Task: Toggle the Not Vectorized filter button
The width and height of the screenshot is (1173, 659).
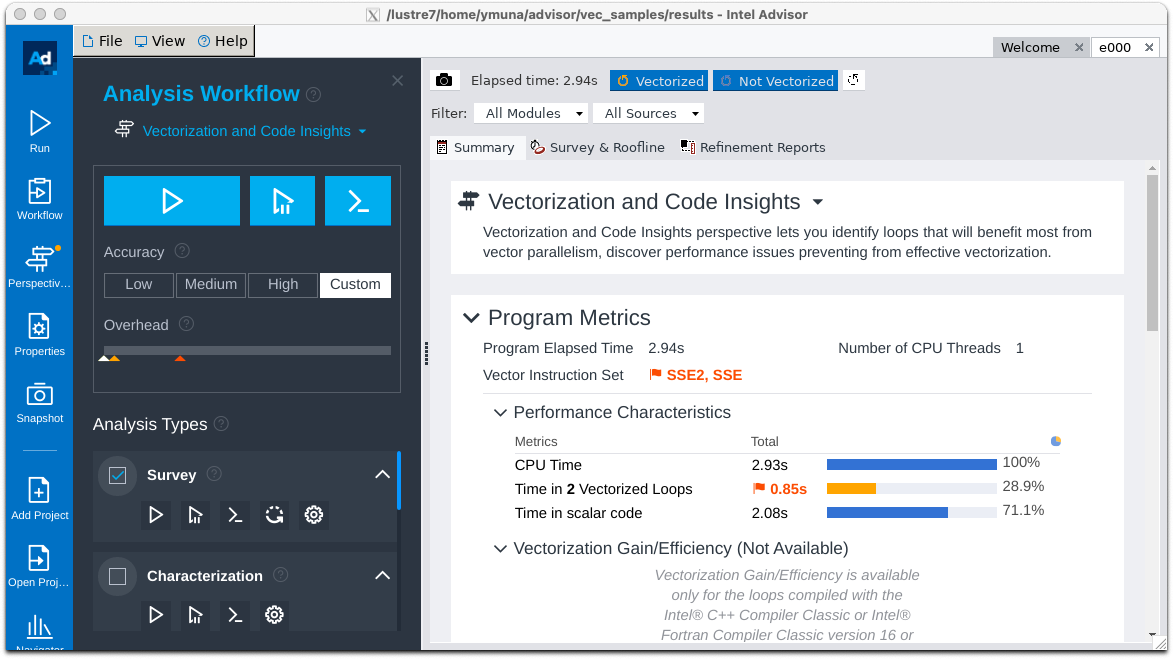Action: coord(775,80)
